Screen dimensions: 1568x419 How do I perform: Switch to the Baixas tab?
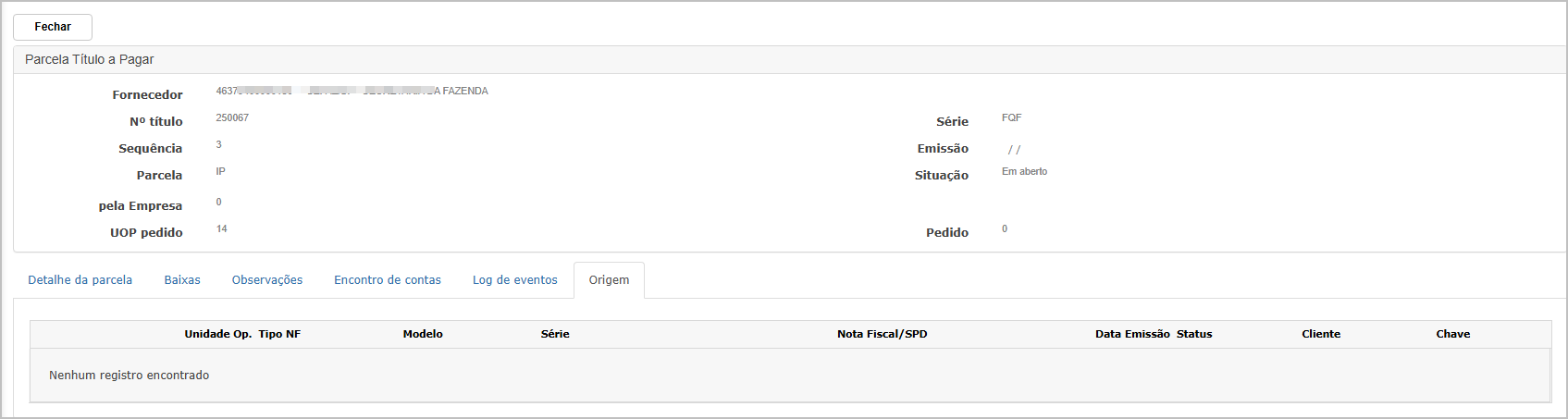[182, 280]
